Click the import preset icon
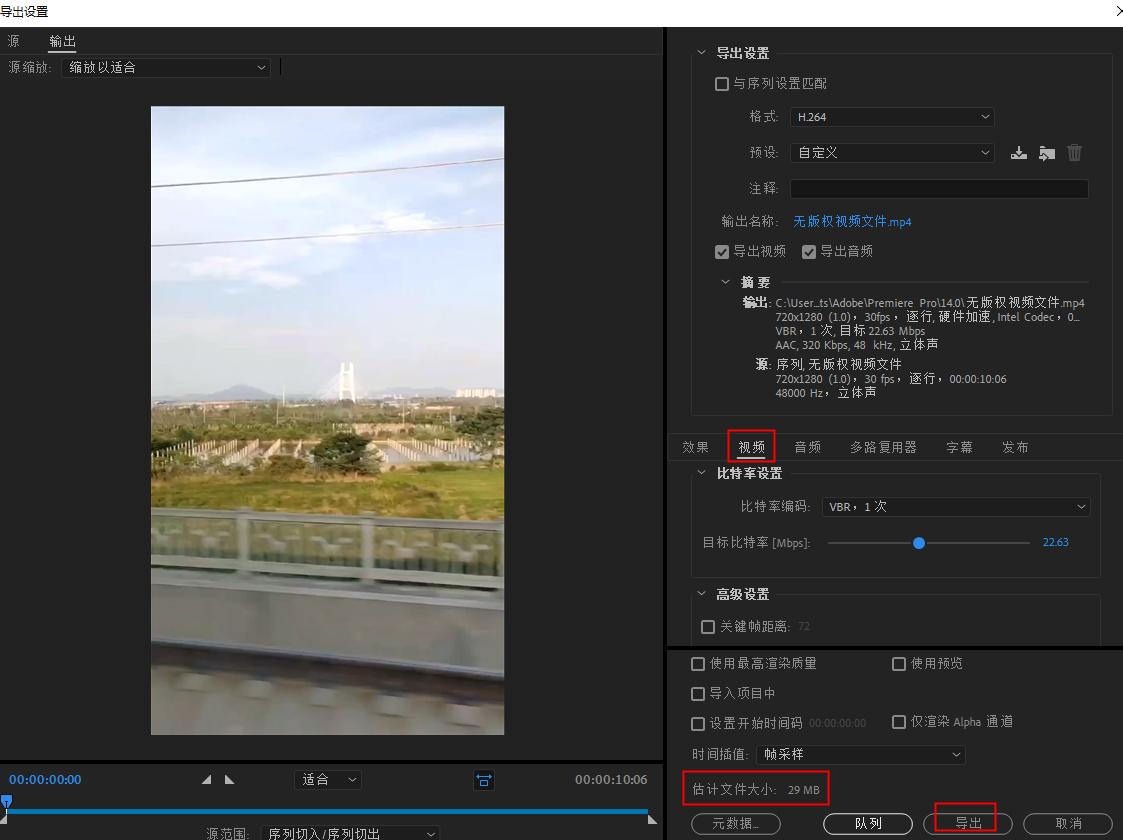This screenshot has height=840, width=1123. coord(1046,153)
